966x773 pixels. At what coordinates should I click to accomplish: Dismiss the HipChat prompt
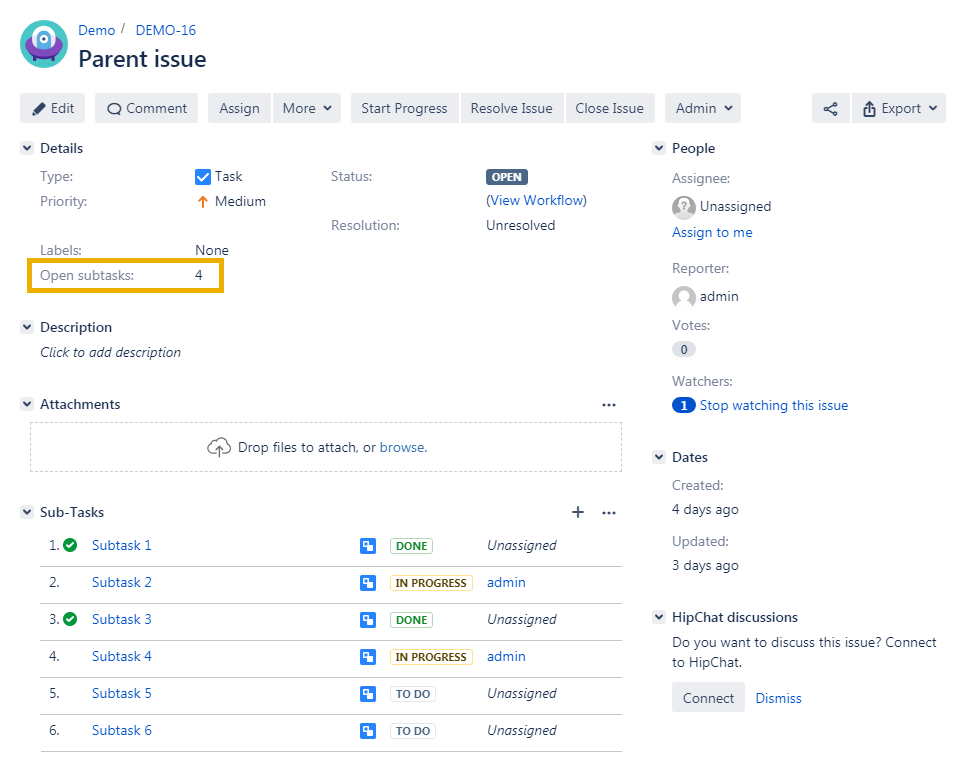coord(778,698)
